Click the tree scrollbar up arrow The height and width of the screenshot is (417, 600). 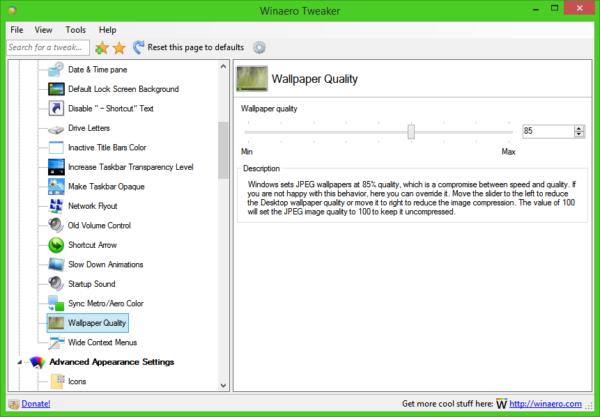[x=223, y=67]
